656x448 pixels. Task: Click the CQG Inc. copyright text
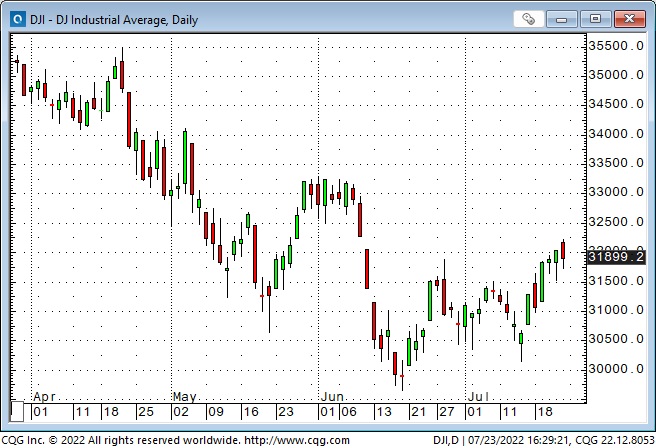(121, 440)
